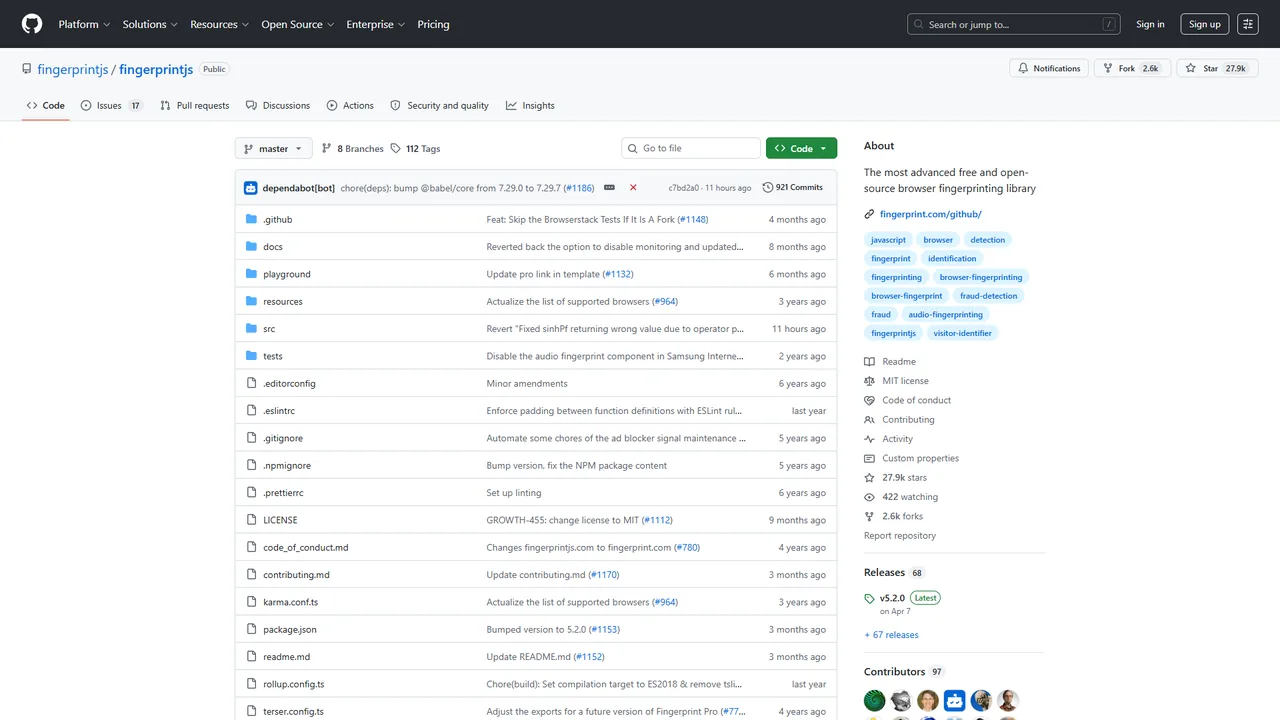Open the 921 Commits history link

[x=793, y=187]
